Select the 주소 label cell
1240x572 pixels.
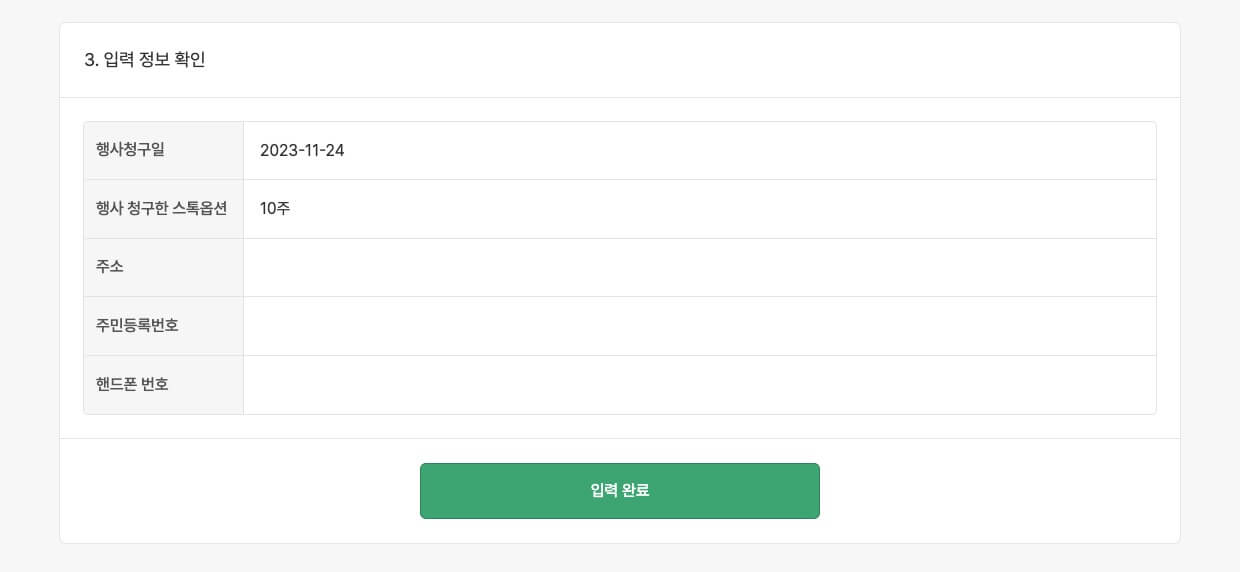coord(110,267)
